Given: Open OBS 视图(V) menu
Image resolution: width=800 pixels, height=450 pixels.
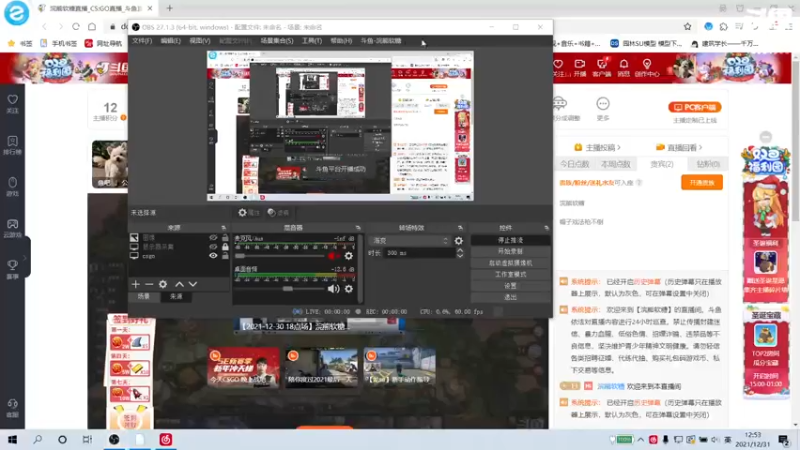Looking at the screenshot, I should tap(199, 41).
